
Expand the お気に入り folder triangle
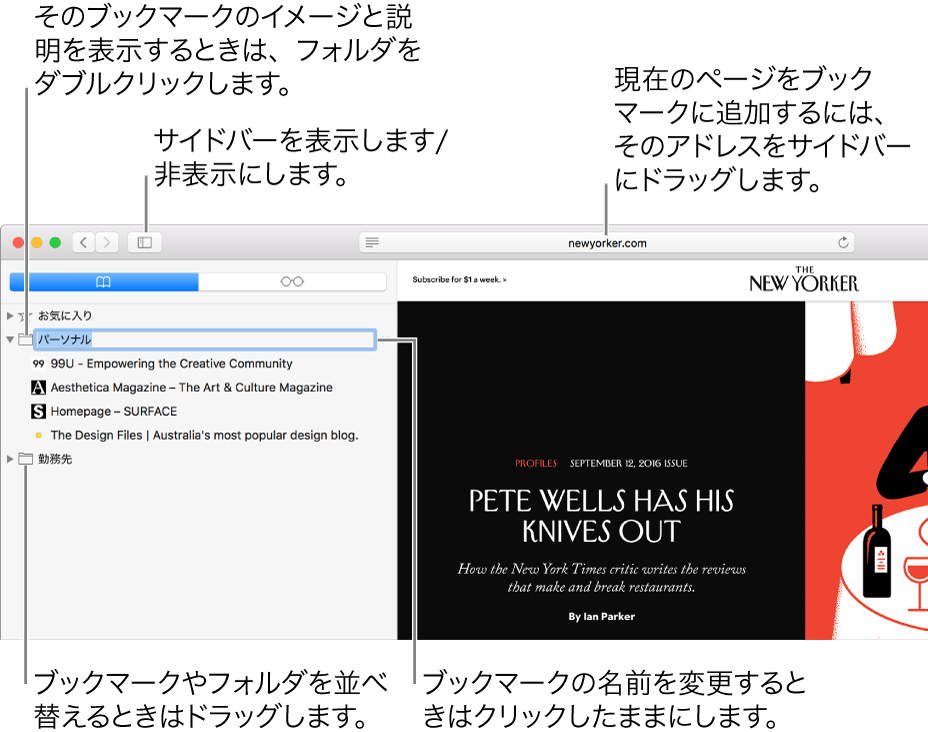[x=10, y=316]
